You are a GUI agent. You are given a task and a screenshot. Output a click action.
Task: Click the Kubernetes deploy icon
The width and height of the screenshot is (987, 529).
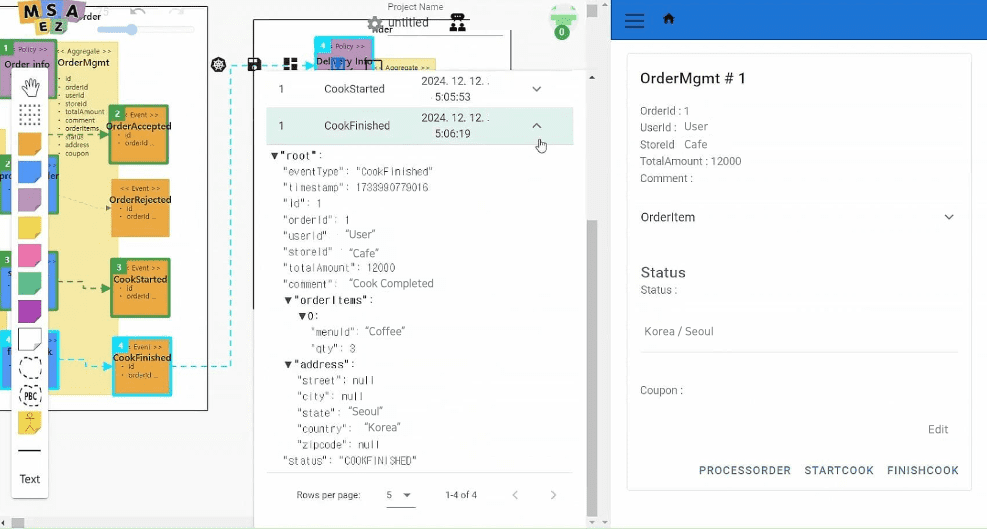pos(219,65)
